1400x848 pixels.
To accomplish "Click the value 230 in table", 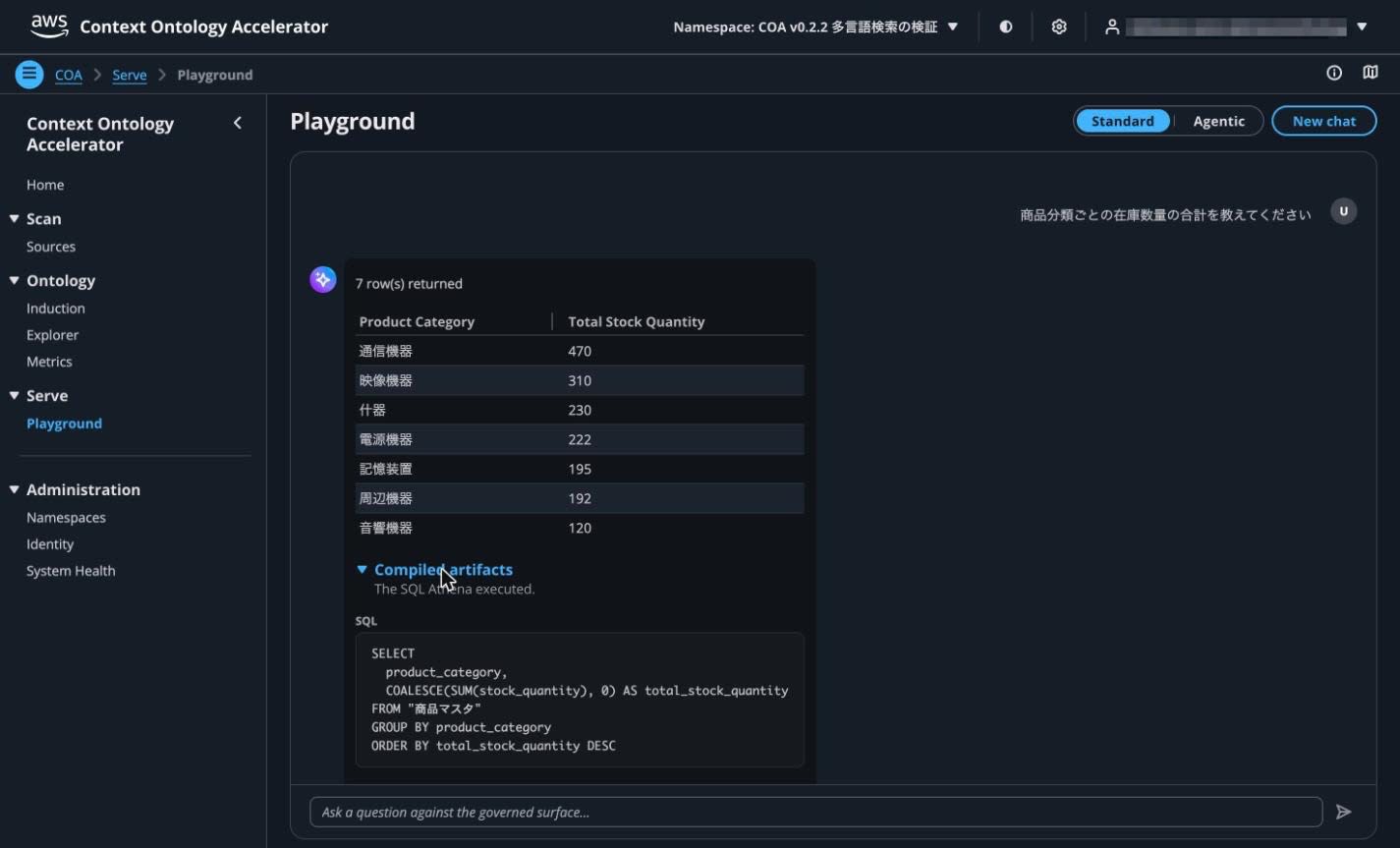I will [x=580, y=410].
